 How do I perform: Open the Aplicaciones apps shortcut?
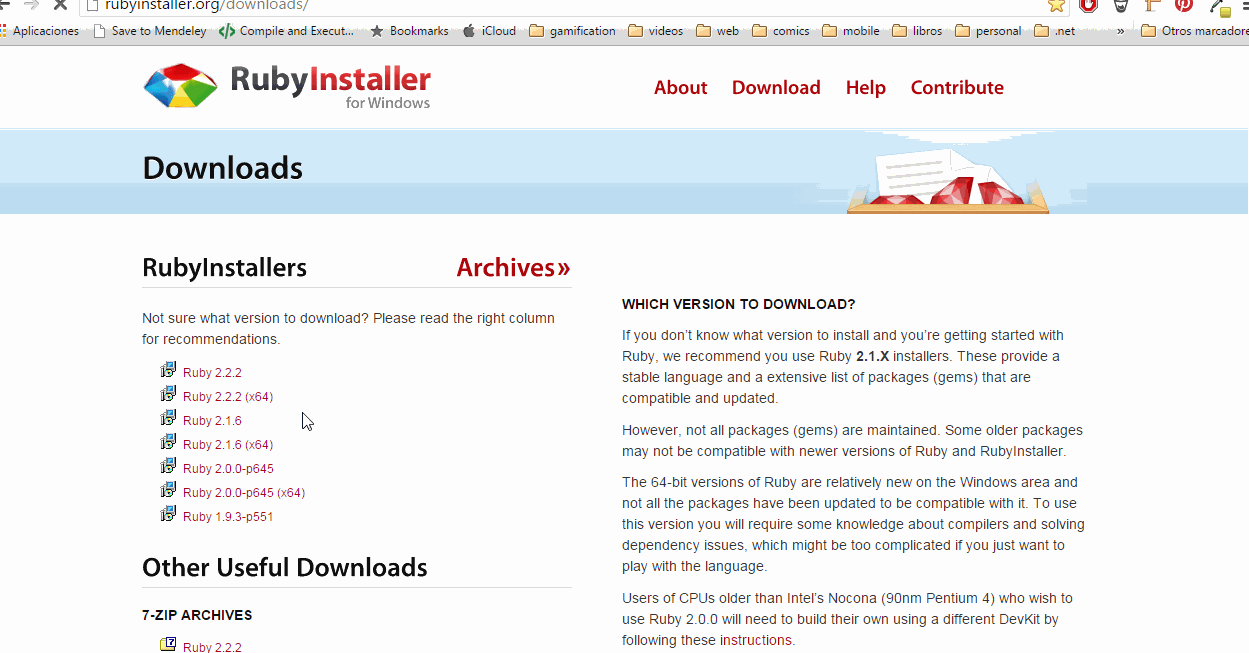[40, 31]
